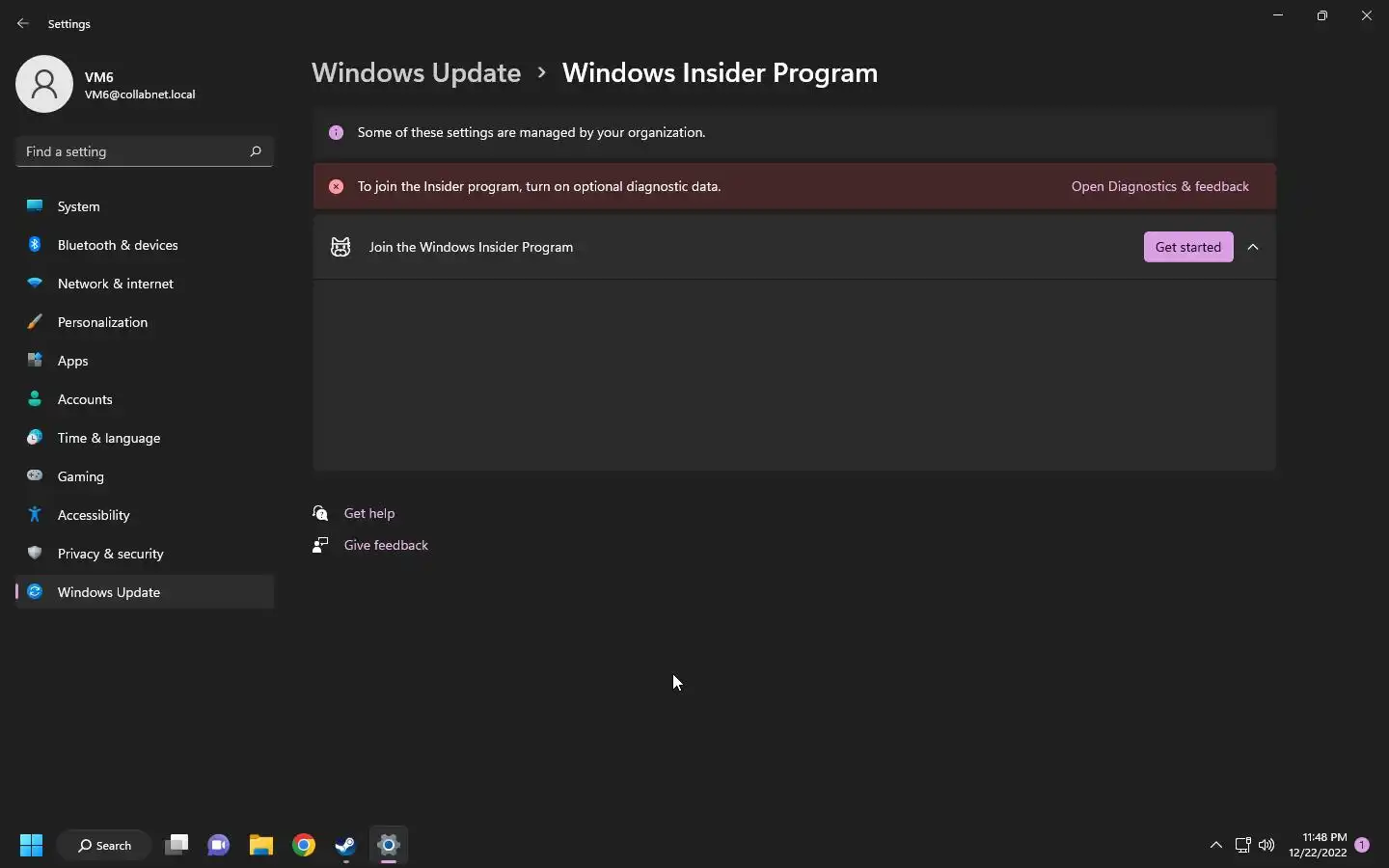
Task: Click the 'VM6@collabnet.local' account text
Action: [x=140, y=95]
